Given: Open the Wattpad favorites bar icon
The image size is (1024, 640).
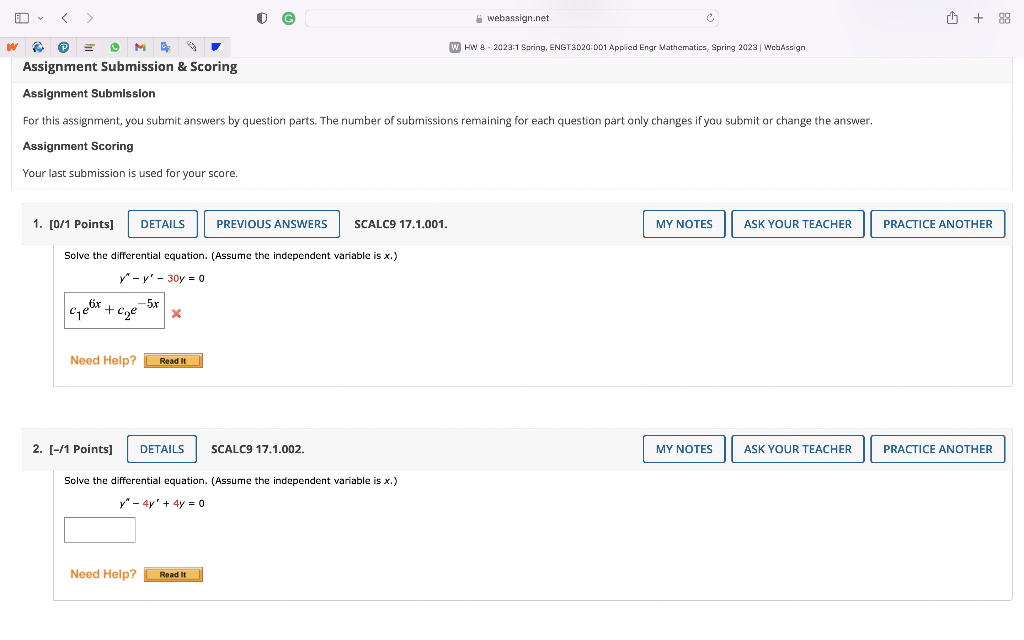Looking at the screenshot, I should point(12,46).
